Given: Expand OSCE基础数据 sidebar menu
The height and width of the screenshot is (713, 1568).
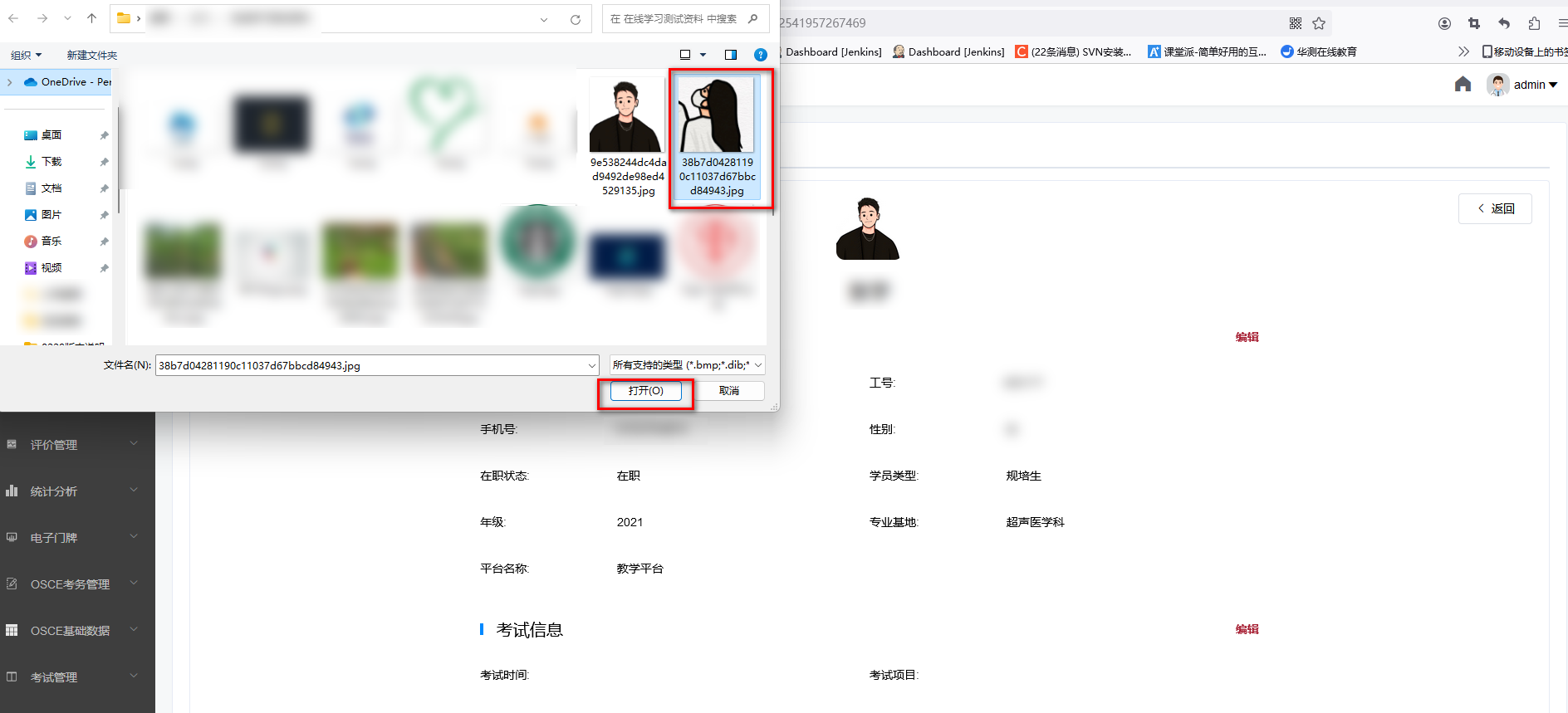Looking at the screenshot, I should tap(78, 631).
